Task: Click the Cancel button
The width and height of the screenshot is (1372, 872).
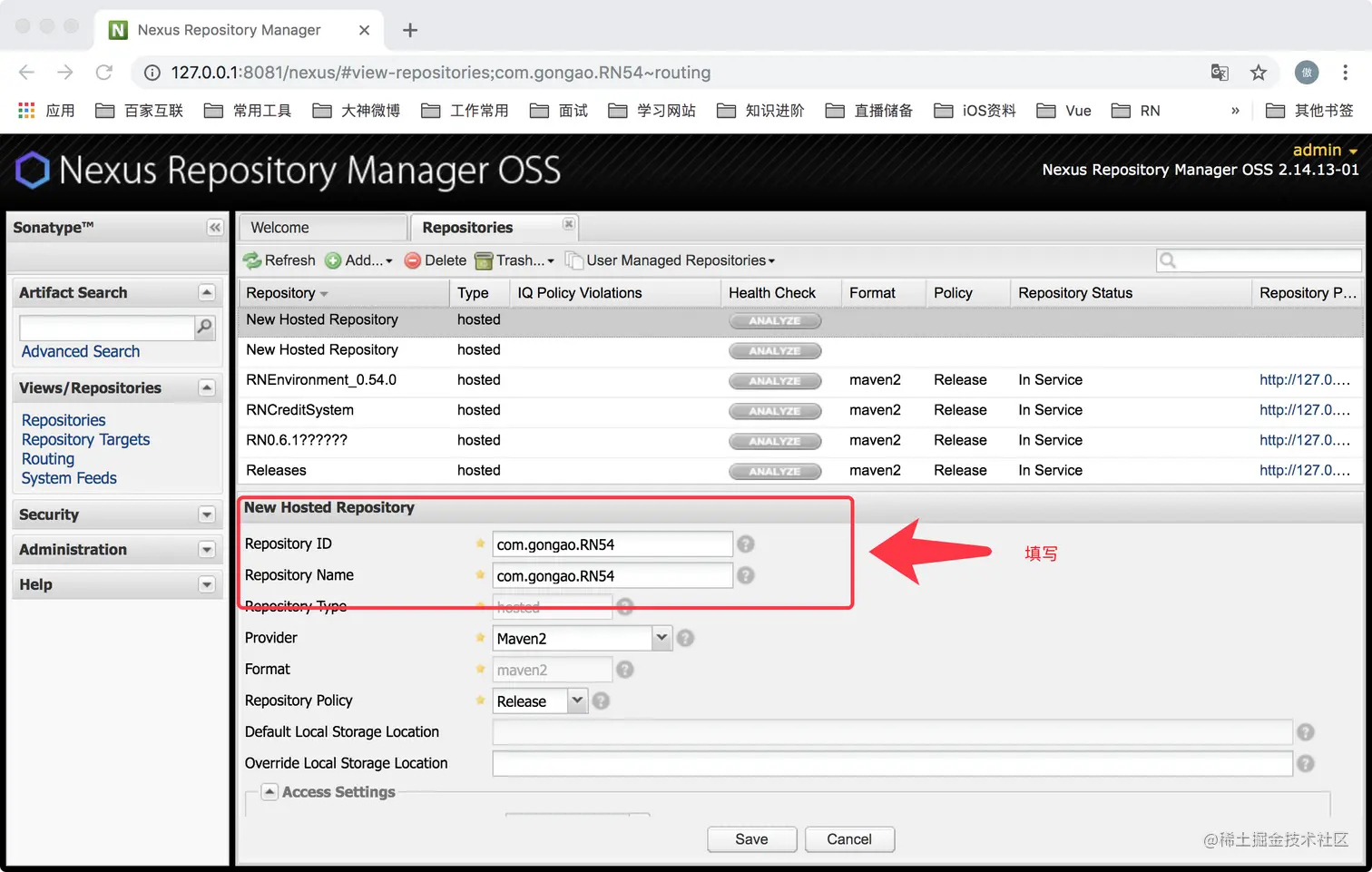Action: pyautogui.click(x=849, y=839)
